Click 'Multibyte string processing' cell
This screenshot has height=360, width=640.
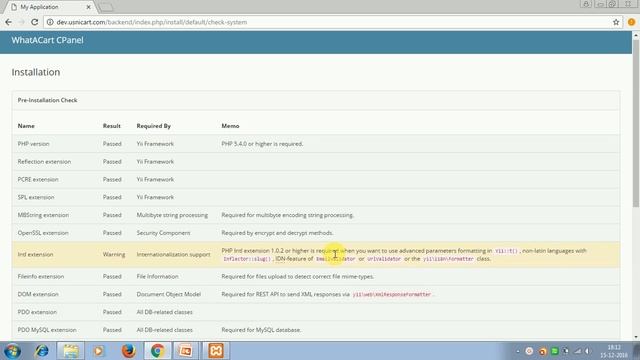[x=172, y=215]
